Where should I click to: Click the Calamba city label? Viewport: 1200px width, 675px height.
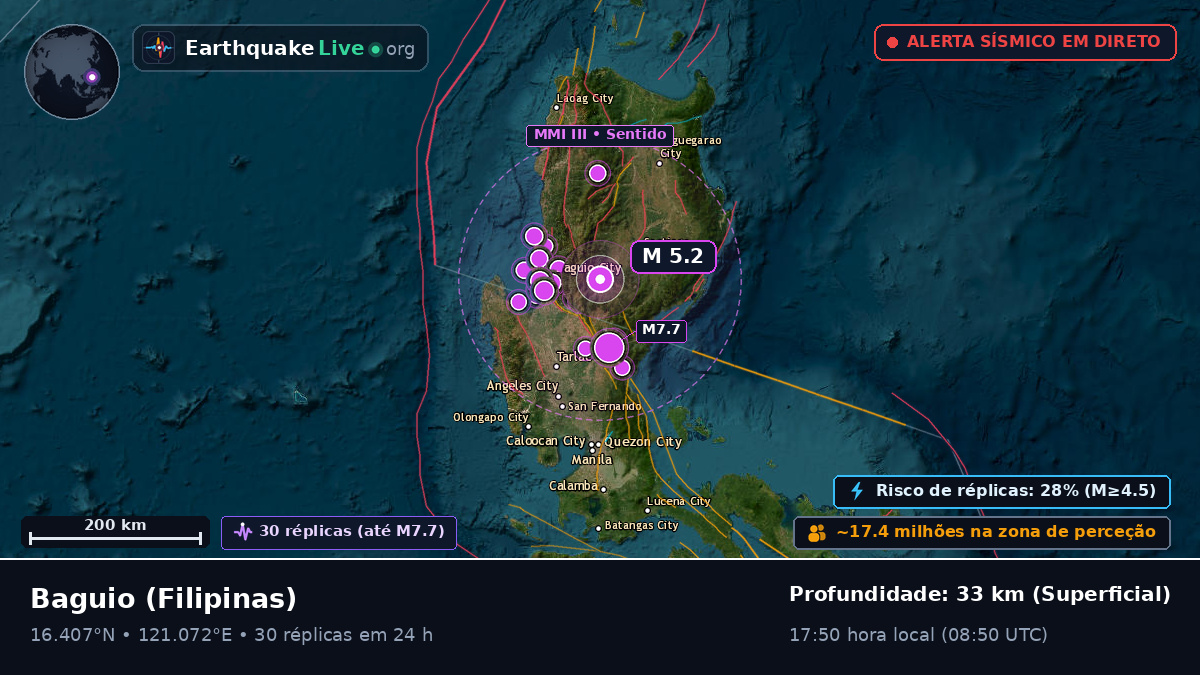(574, 486)
